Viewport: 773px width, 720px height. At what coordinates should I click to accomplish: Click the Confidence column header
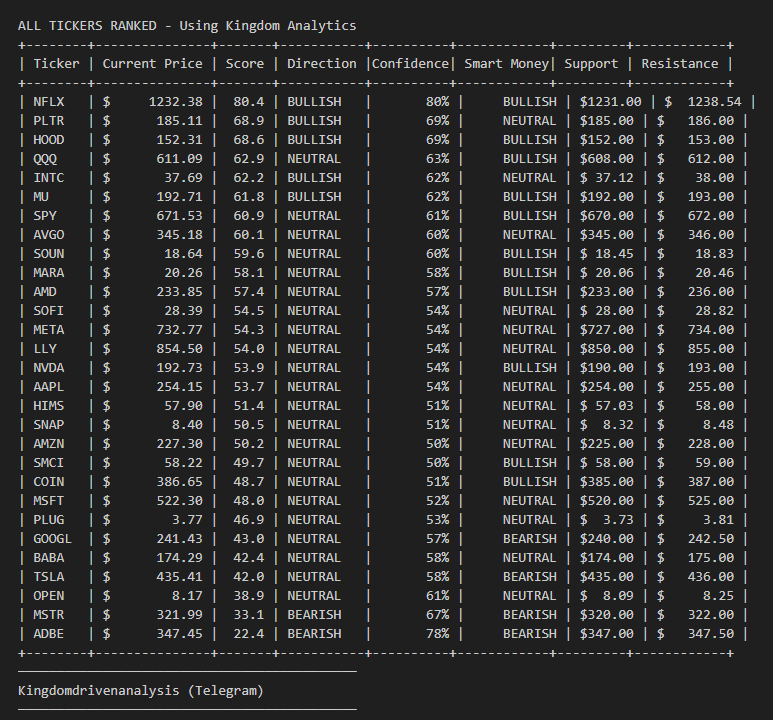pos(410,63)
